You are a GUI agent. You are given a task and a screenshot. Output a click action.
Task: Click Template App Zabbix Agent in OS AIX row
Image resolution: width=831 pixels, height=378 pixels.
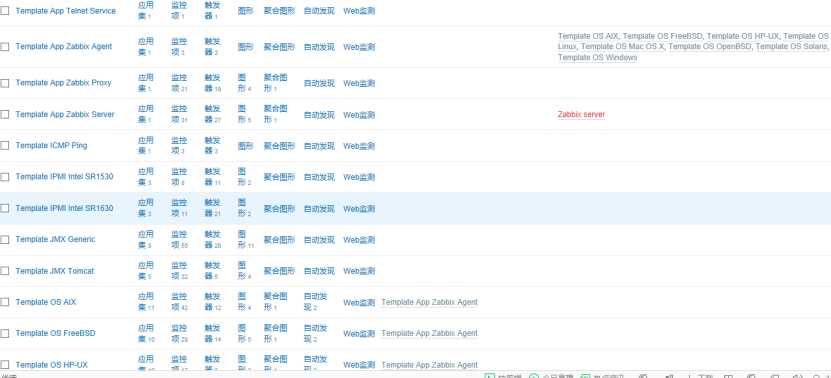click(x=429, y=302)
